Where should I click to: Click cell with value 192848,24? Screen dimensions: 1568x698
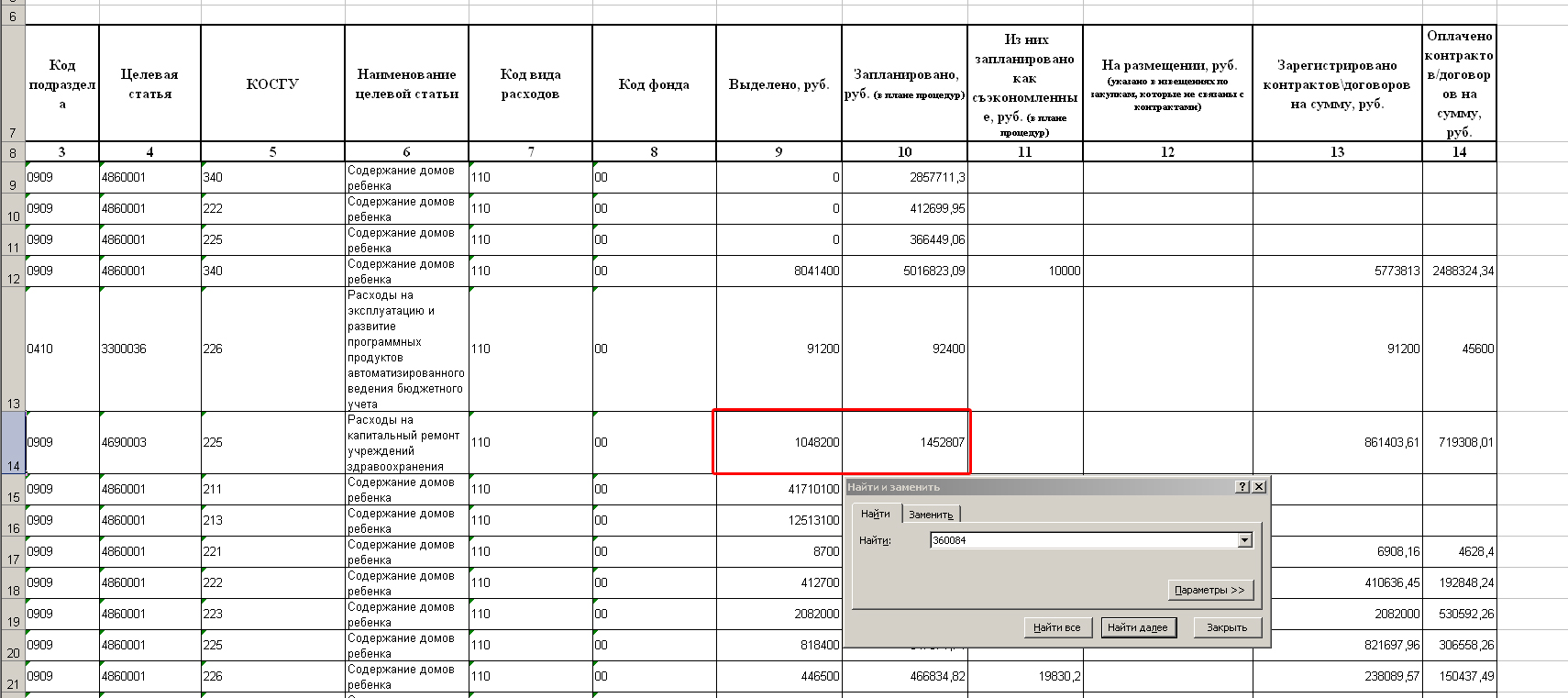pos(1460,582)
